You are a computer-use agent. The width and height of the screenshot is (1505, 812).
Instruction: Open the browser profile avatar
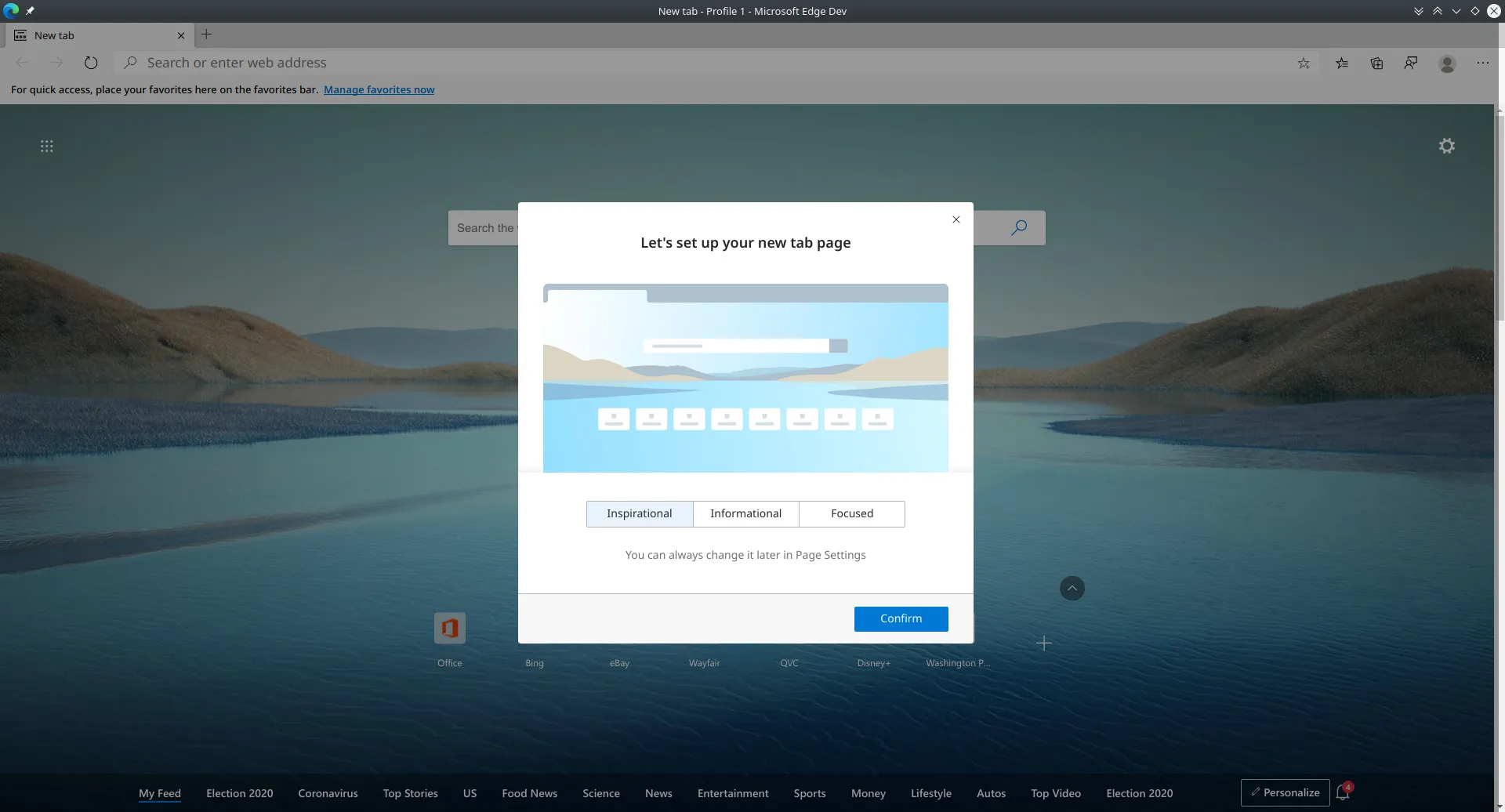click(1446, 63)
